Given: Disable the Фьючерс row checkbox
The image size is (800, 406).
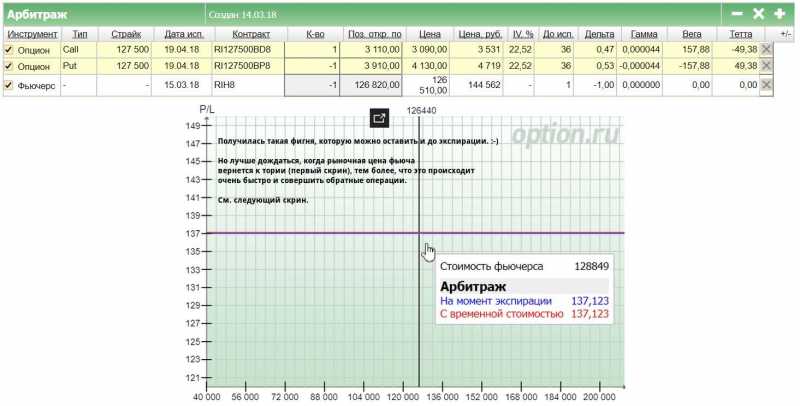Looking at the screenshot, I should tap(9, 85).
